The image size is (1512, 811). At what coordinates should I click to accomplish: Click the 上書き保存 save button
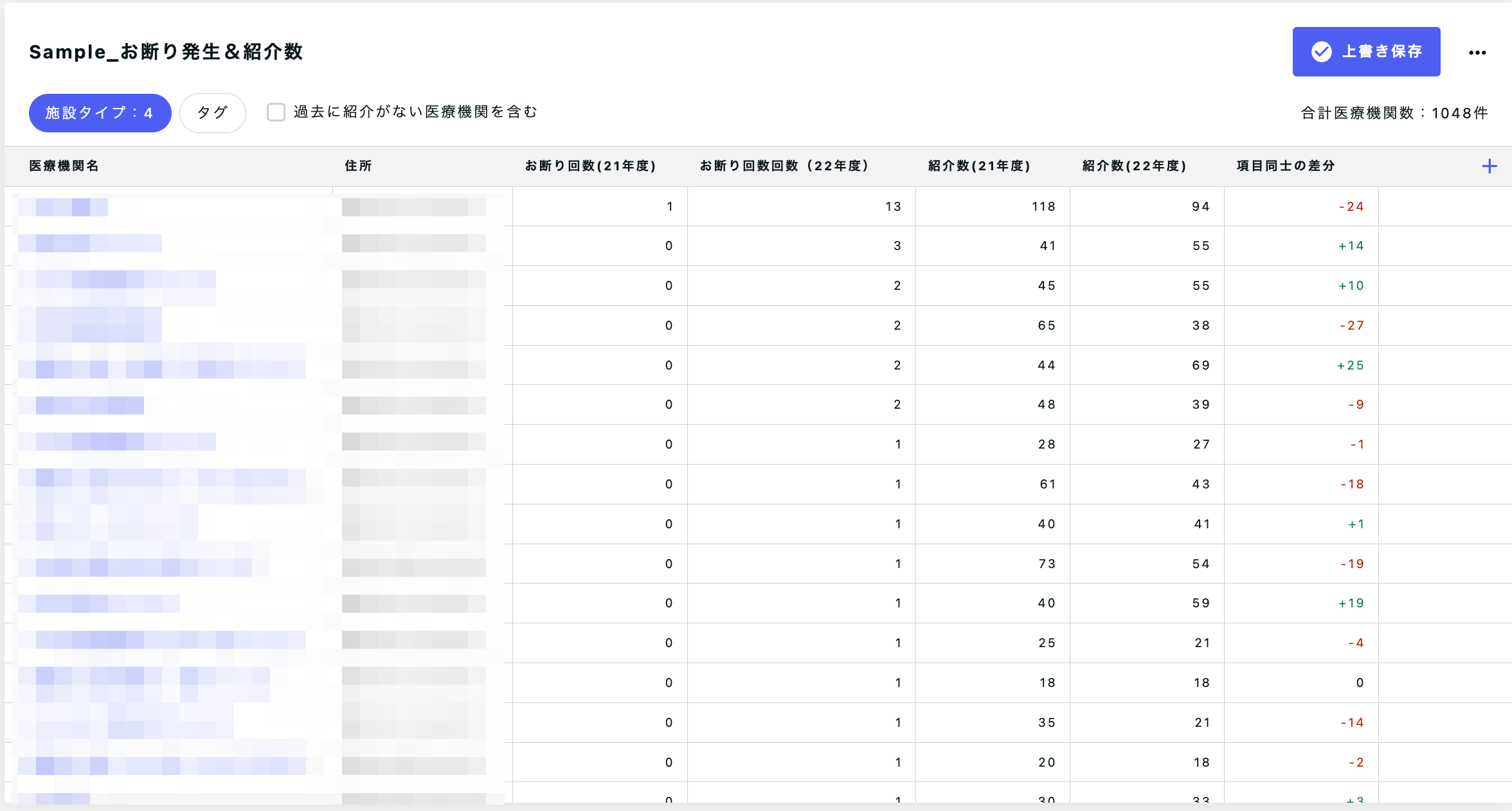point(1366,51)
